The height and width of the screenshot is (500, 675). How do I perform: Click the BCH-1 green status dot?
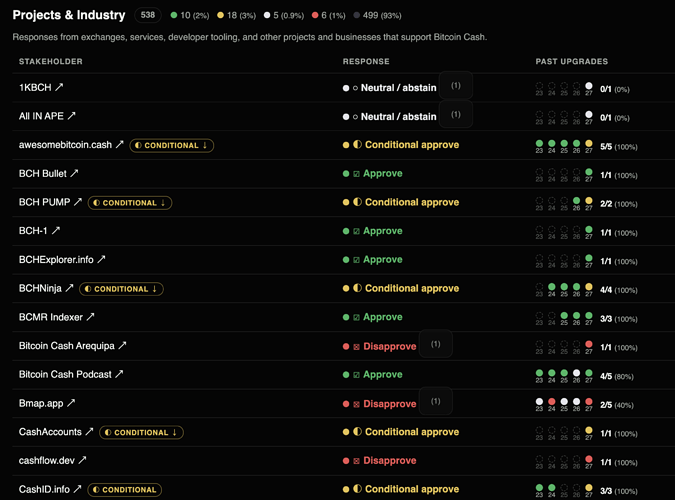point(346,231)
